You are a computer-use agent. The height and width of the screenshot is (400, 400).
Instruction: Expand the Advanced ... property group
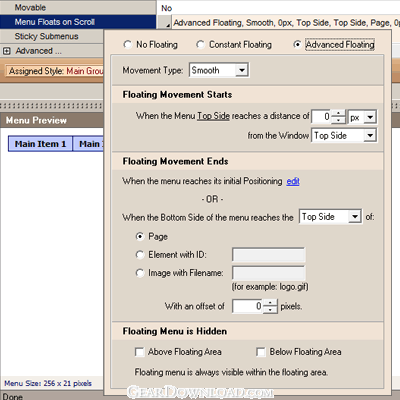point(7,51)
